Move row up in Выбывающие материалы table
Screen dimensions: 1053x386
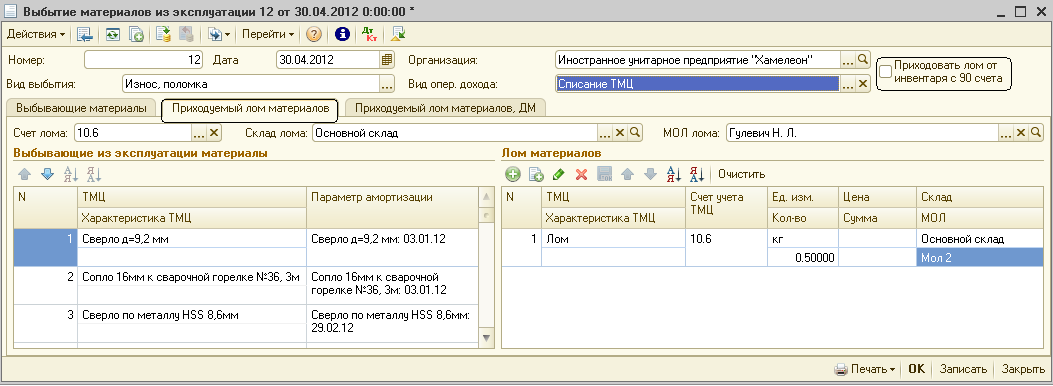point(24,175)
